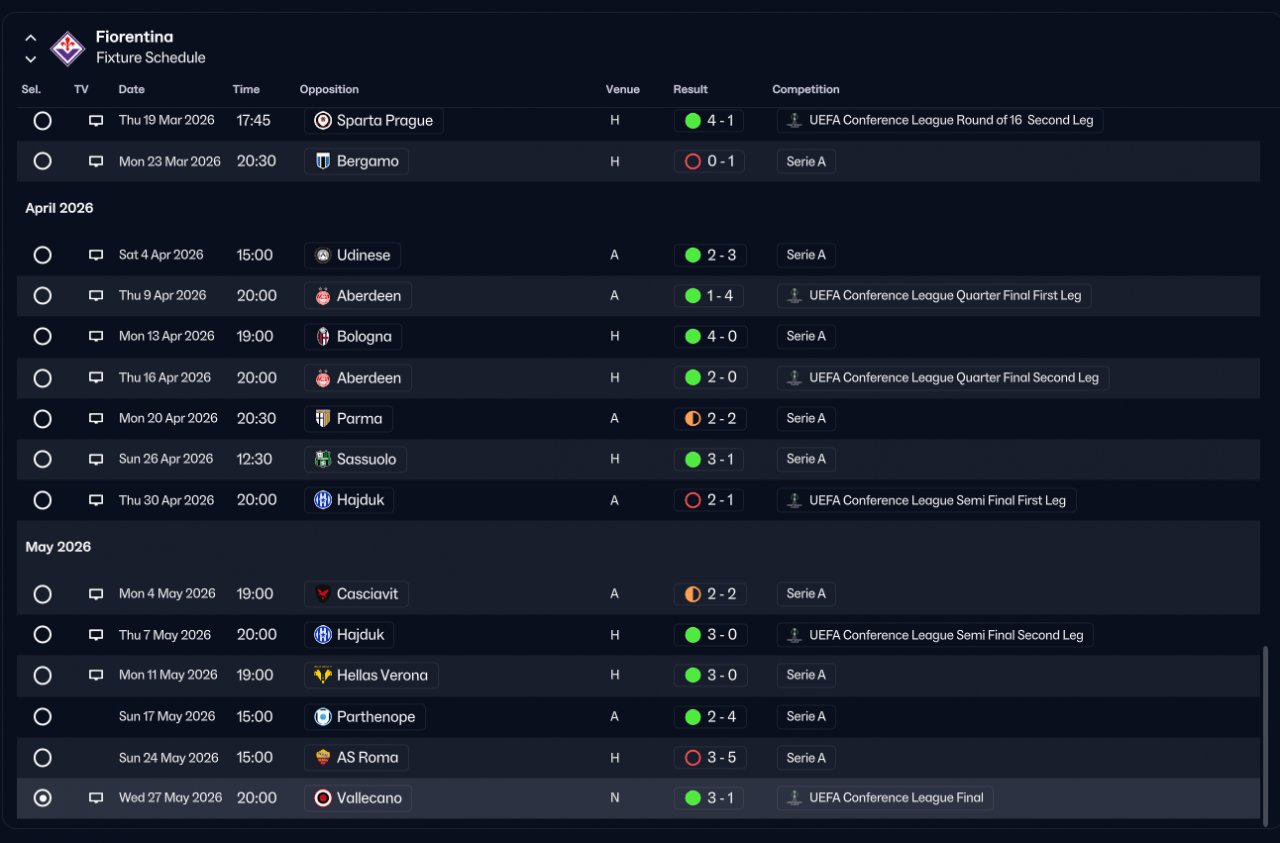Click the TV icon for Sparta Prague match
Screen dimensions: 1280x843
pyautogui.click(x=96, y=120)
